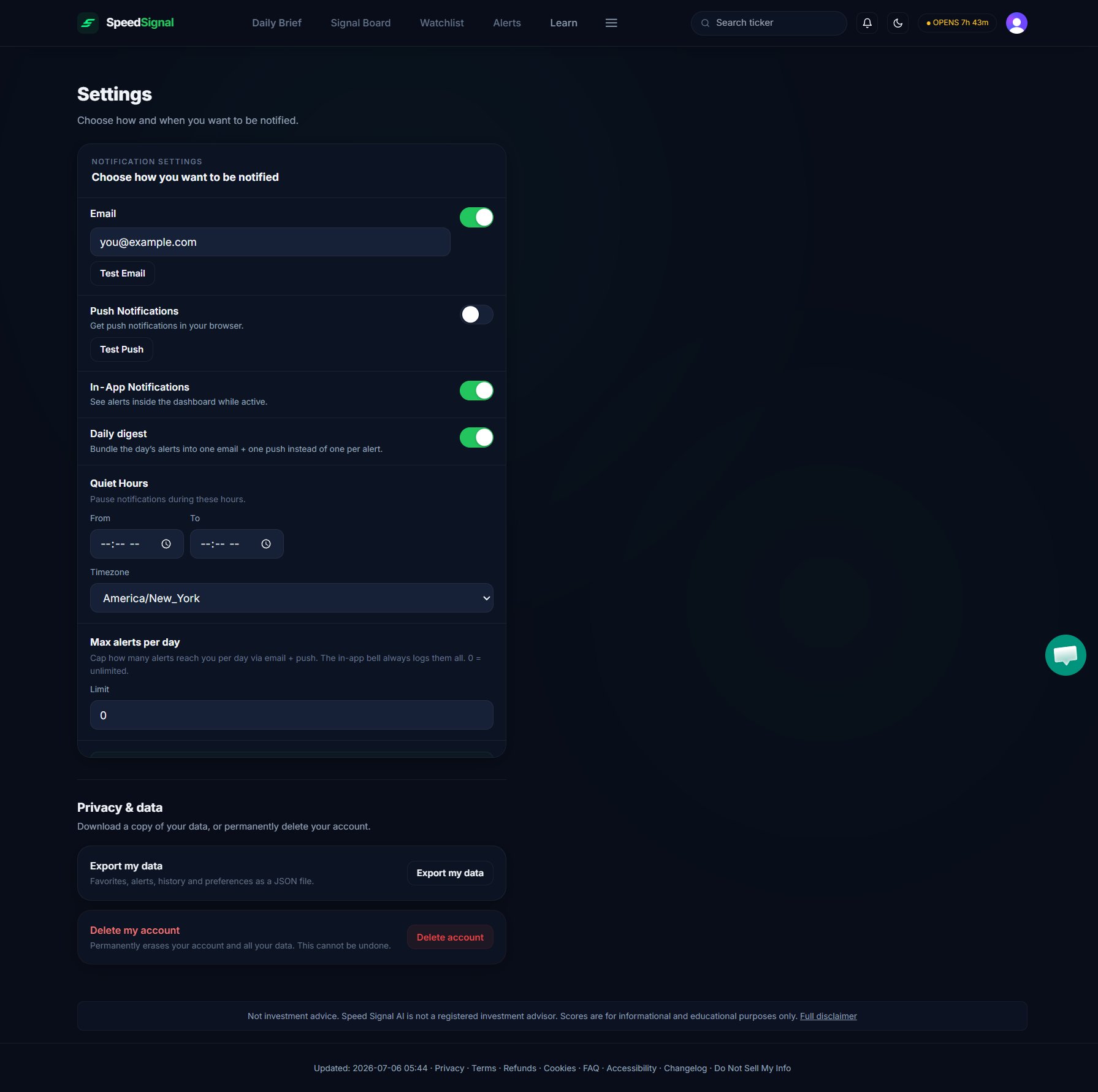The image size is (1098, 1092).
Task: Click the Quiet Hours label
Action: click(x=119, y=483)
